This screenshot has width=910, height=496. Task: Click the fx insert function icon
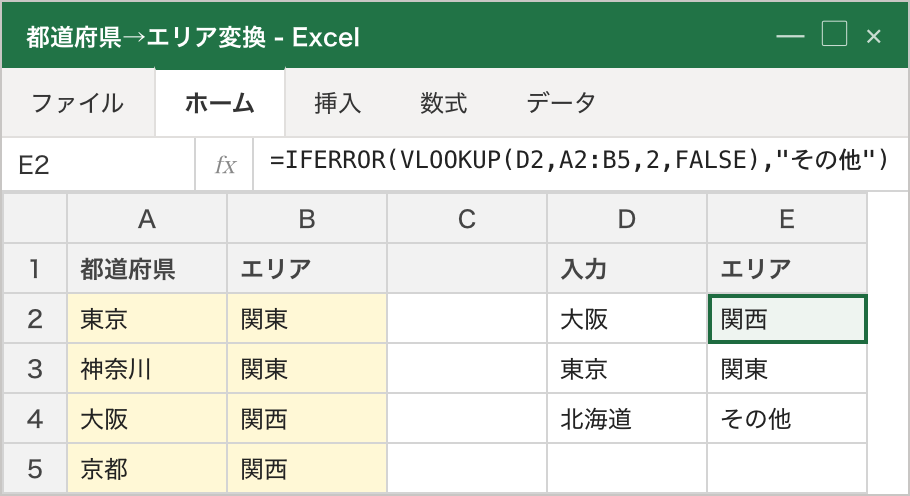click(225, 165)
